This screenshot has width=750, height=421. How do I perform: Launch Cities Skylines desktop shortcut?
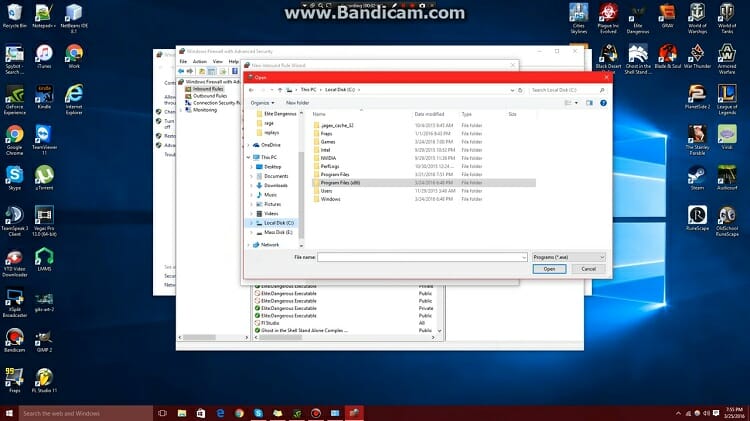tap(579, 18)
